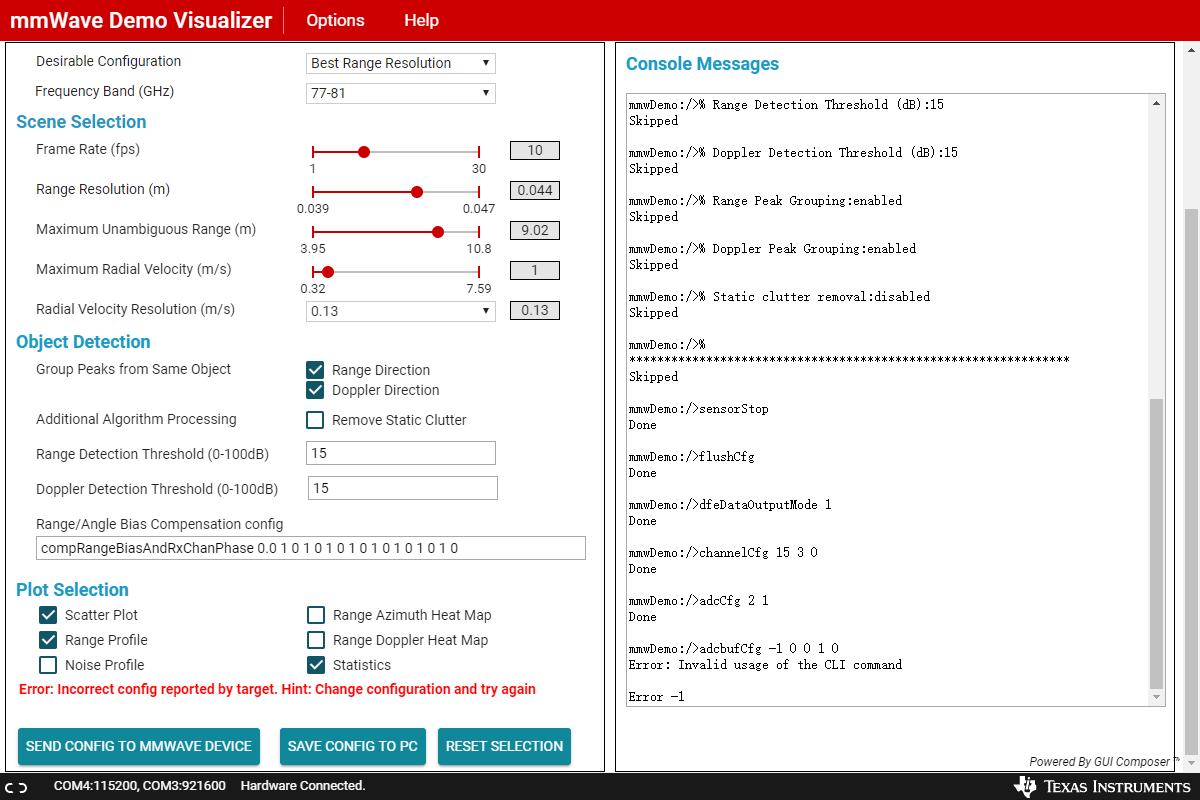
Task: Uncheck the Statistics checkbox
Action: [x=316, y=665]
